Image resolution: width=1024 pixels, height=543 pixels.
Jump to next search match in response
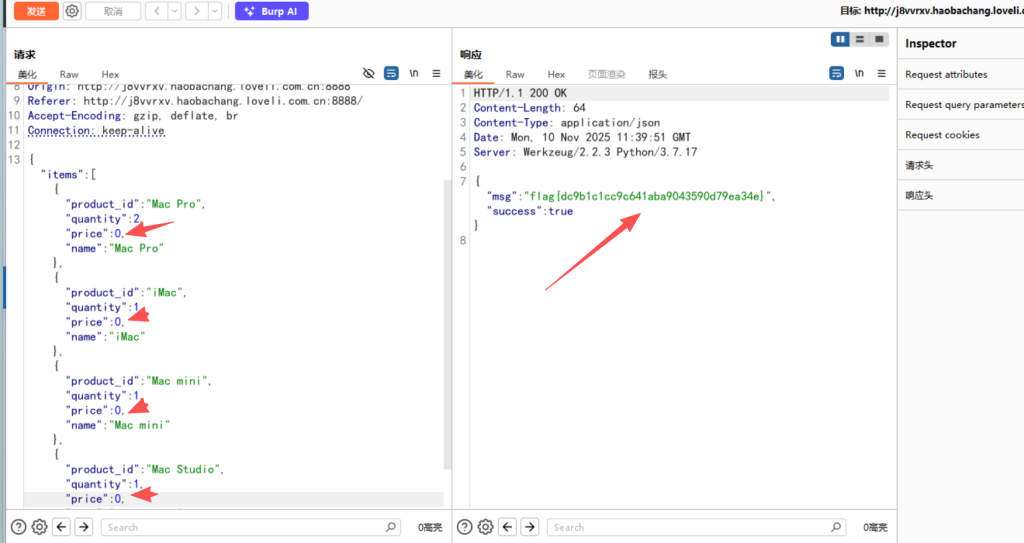point(529,527)
